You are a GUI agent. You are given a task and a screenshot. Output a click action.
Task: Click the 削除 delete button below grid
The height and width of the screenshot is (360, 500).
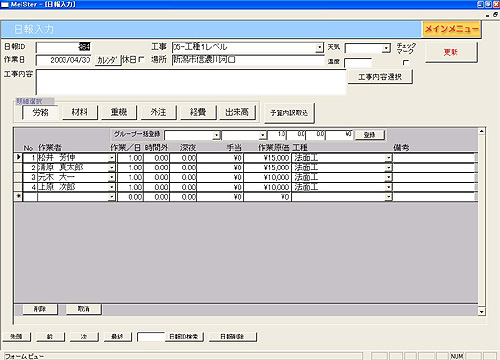tap(40, 309)
